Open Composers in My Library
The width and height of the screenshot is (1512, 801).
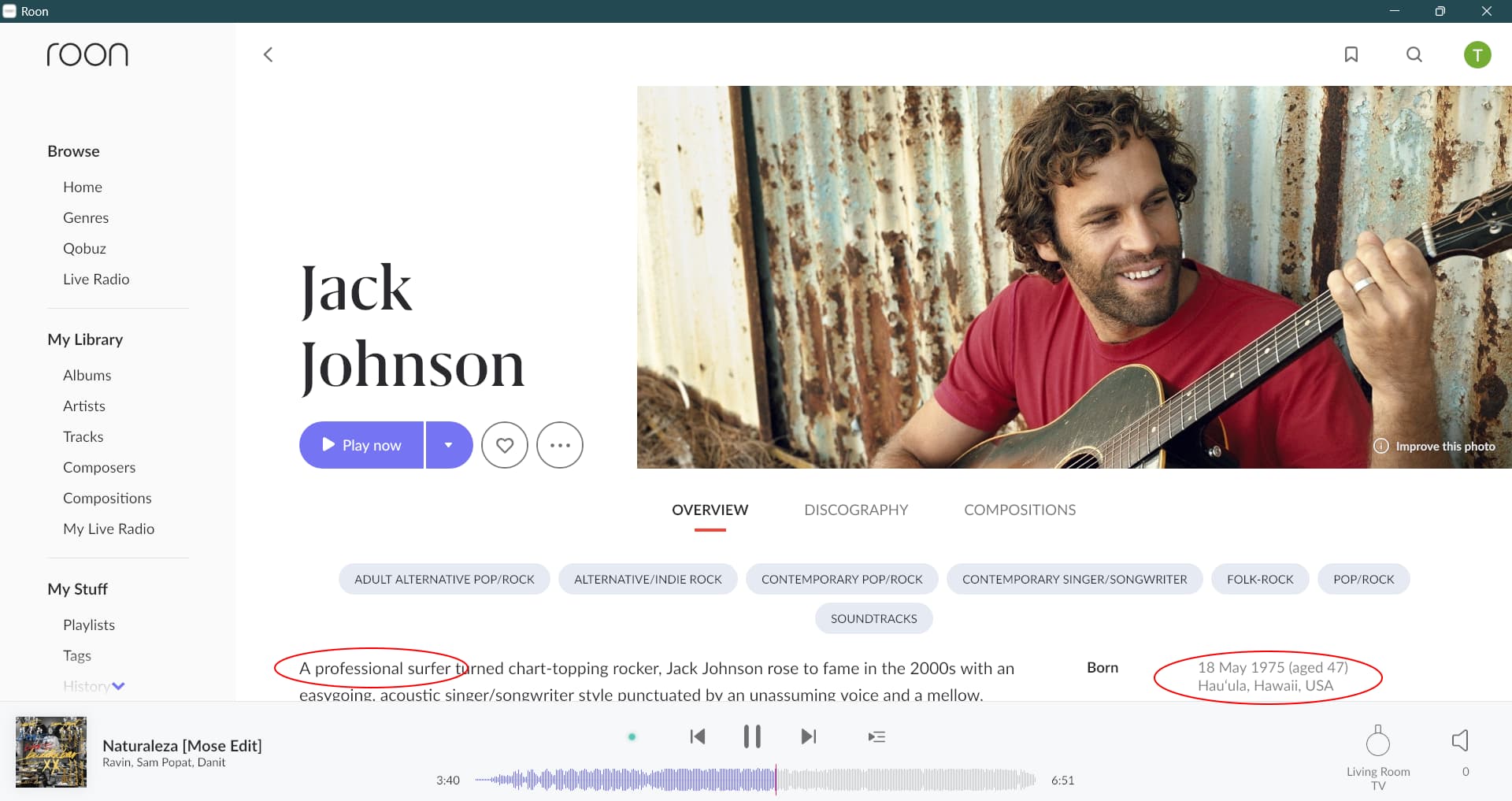click(99, 467)
